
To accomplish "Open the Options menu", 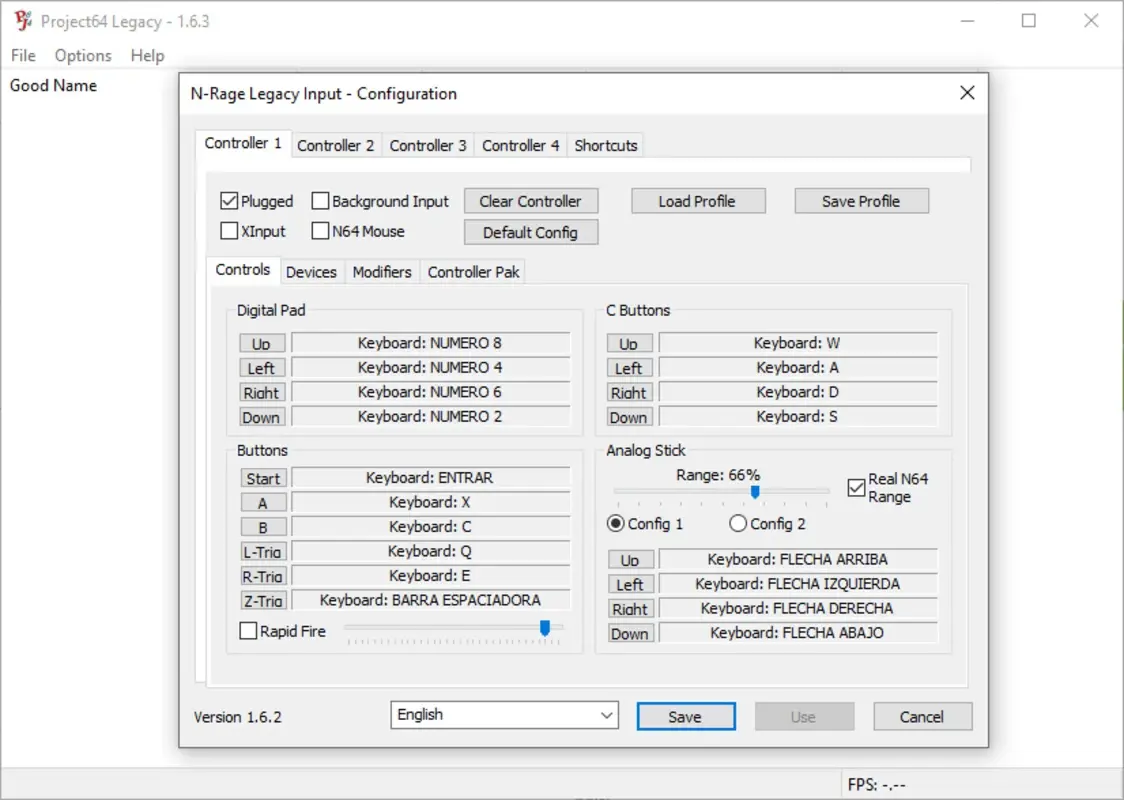I will (82, 55).
